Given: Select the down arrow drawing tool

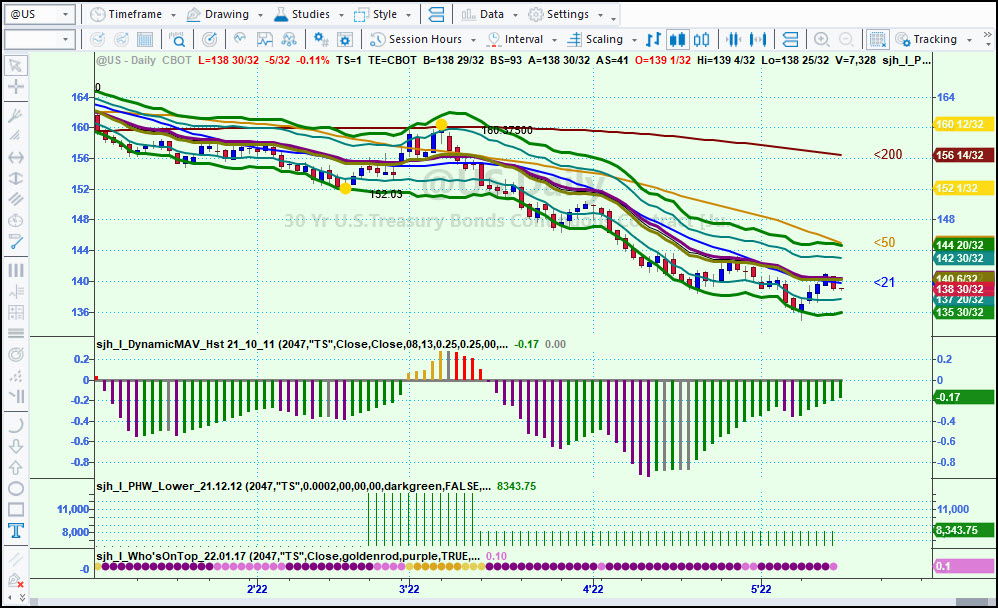Looking at the screenshot, I should click(15, 446).
